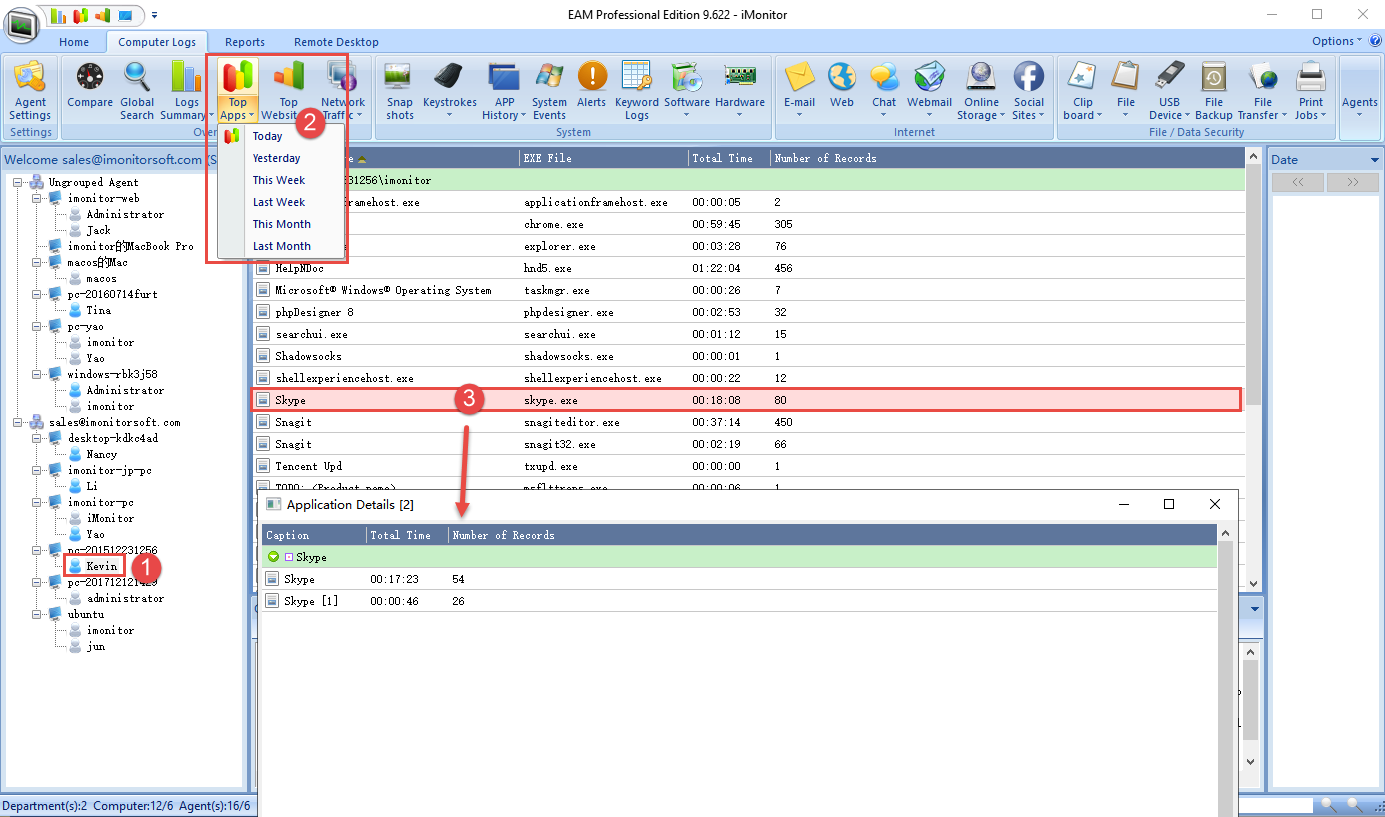Collapse the ubuntu computer node
The width and height of the screenshot is (1385, 817).
(37, 614)
